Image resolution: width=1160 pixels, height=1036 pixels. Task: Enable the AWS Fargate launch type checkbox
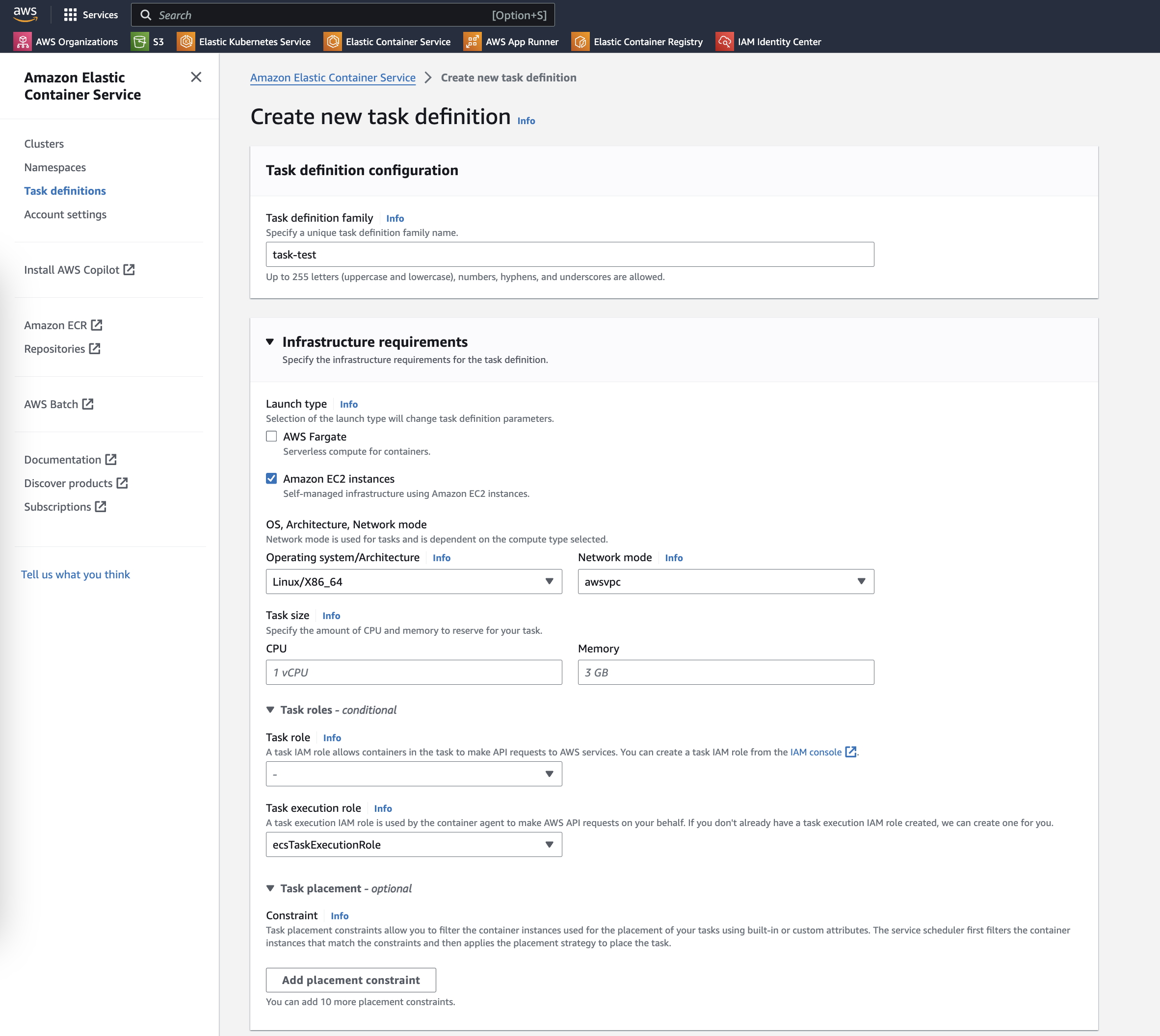click(272, 437)
